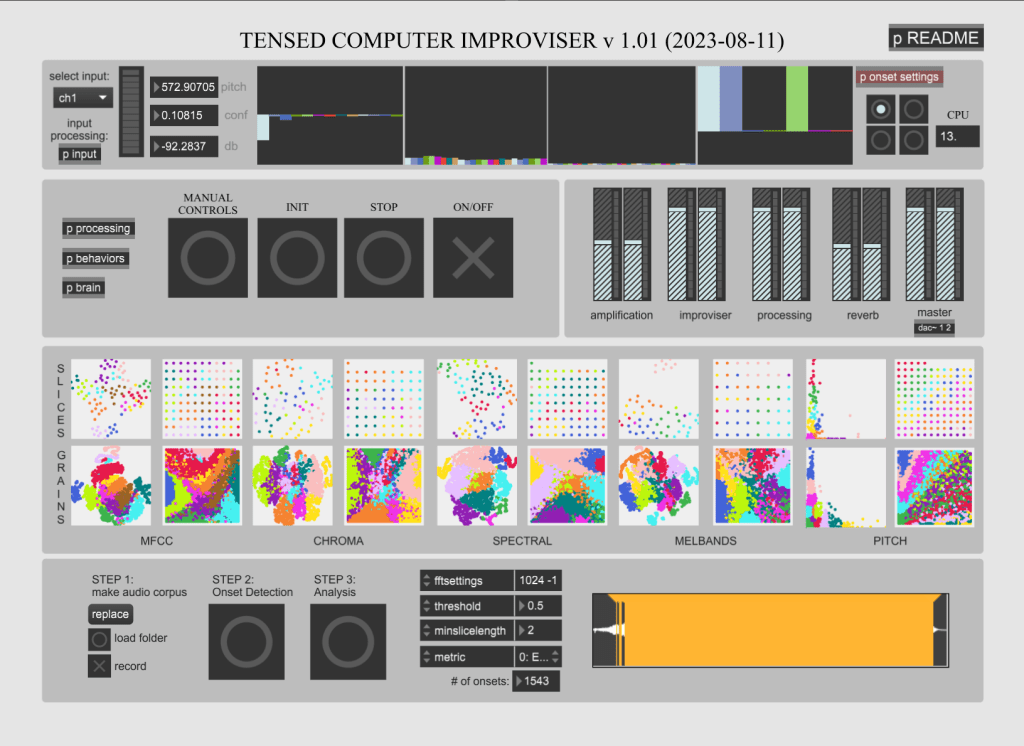Click the threshold value number box
This screenshot has width=1024, height=746.
click(x=538, y=606)
